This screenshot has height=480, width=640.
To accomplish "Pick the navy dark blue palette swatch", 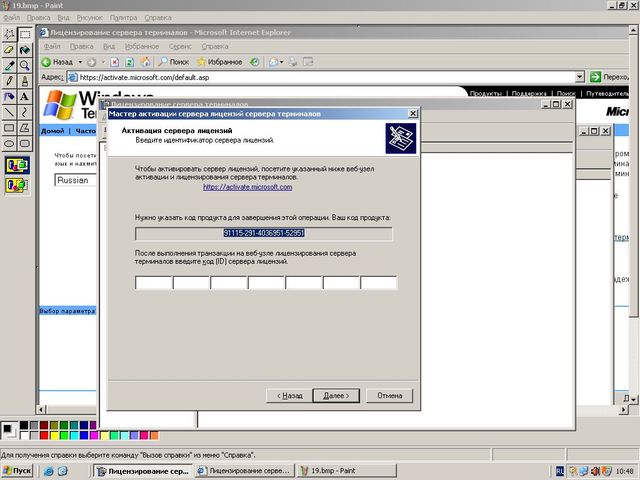I will pos(84,425).
